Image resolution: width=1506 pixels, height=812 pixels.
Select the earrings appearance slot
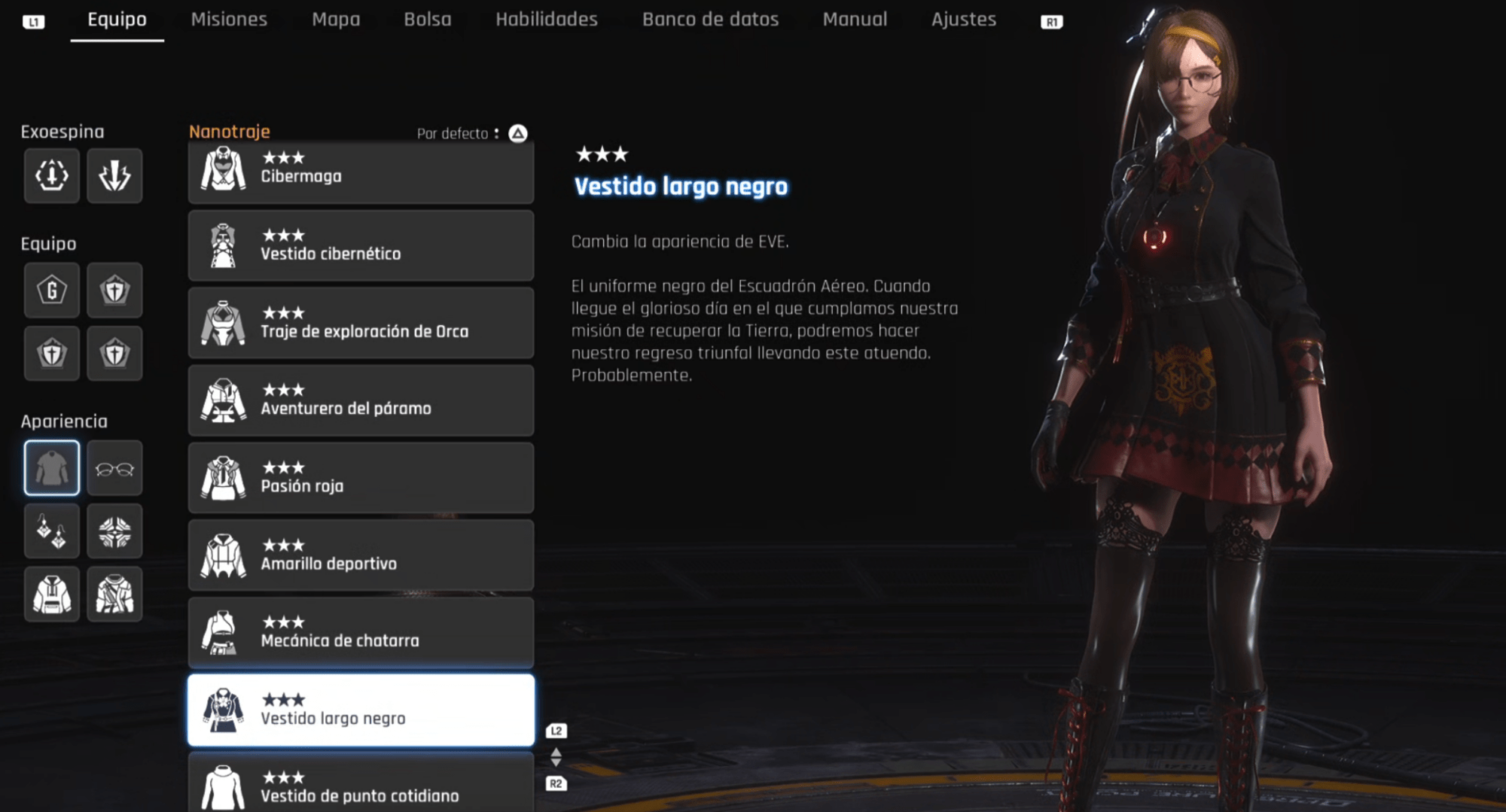pos(52,531)
